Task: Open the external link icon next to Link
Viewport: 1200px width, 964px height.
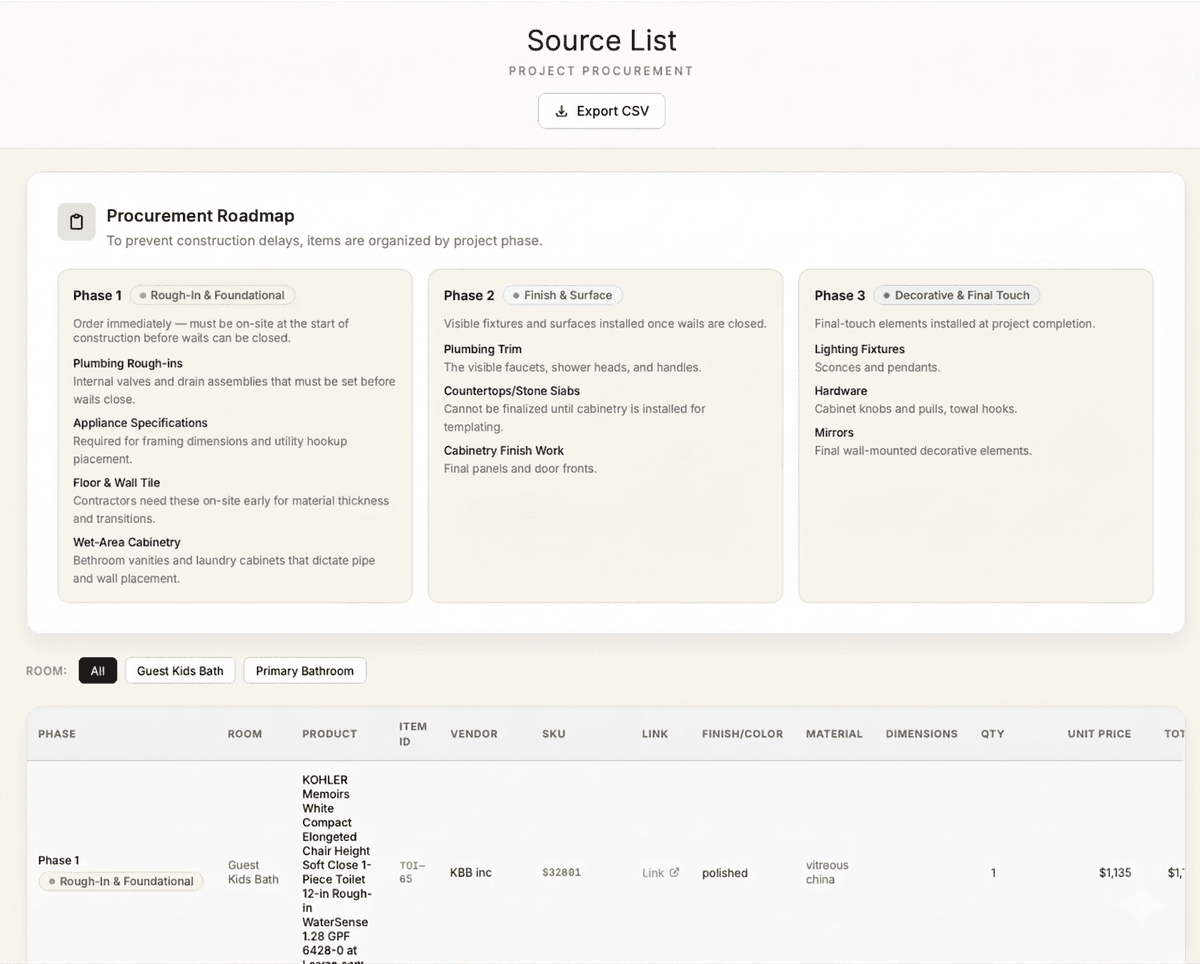Action: pyautogui.click(x=675, y=872)
